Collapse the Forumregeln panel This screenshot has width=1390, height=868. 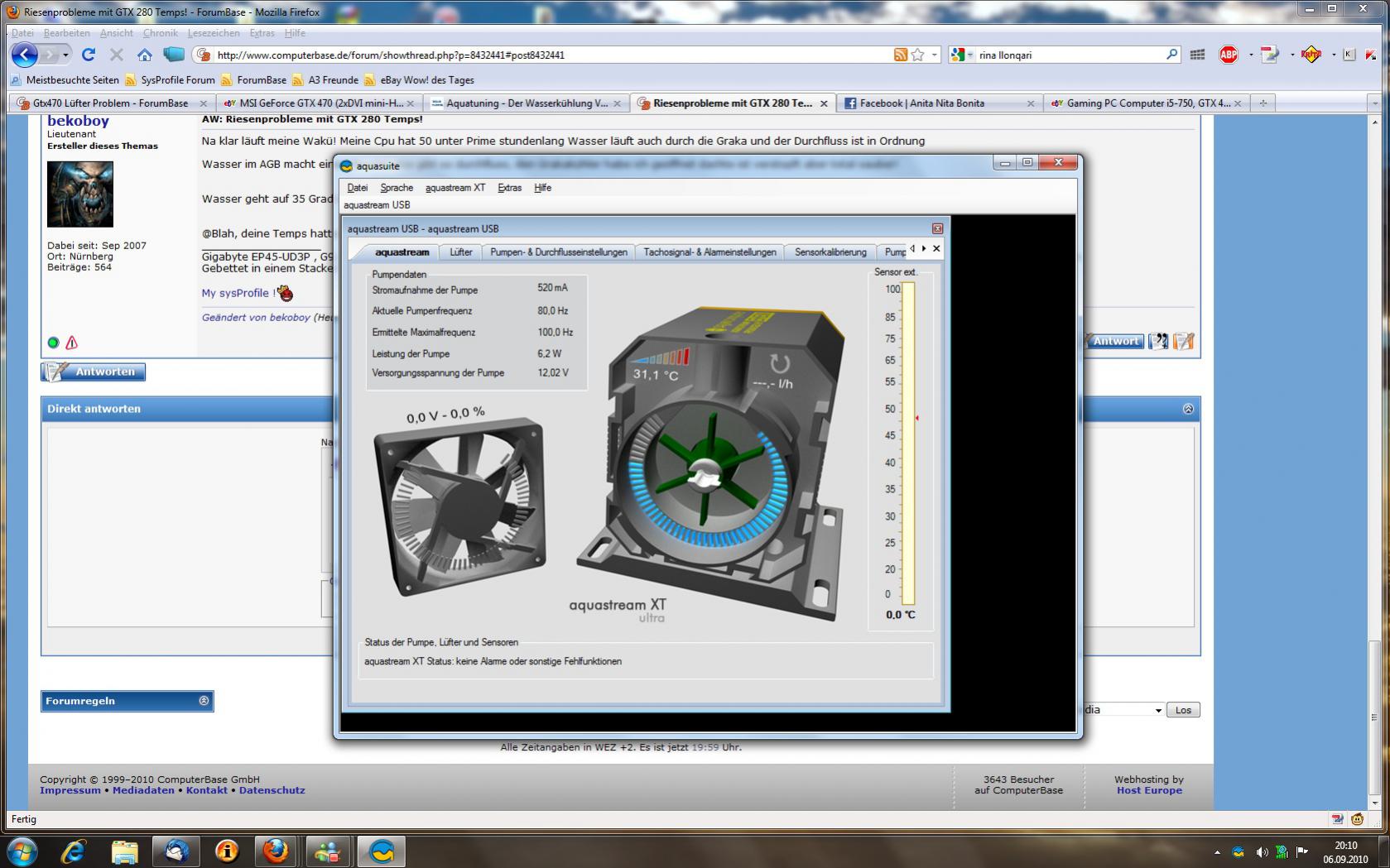[x=204, y=701]
